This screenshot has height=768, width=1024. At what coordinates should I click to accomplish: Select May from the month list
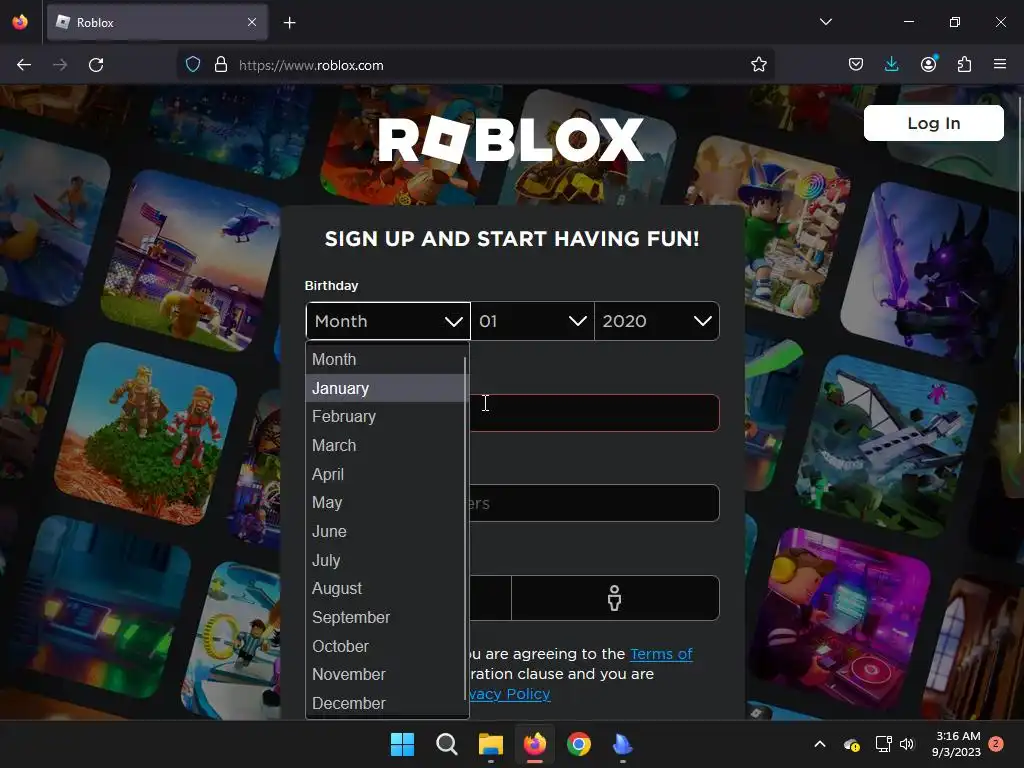click(385, 503)
